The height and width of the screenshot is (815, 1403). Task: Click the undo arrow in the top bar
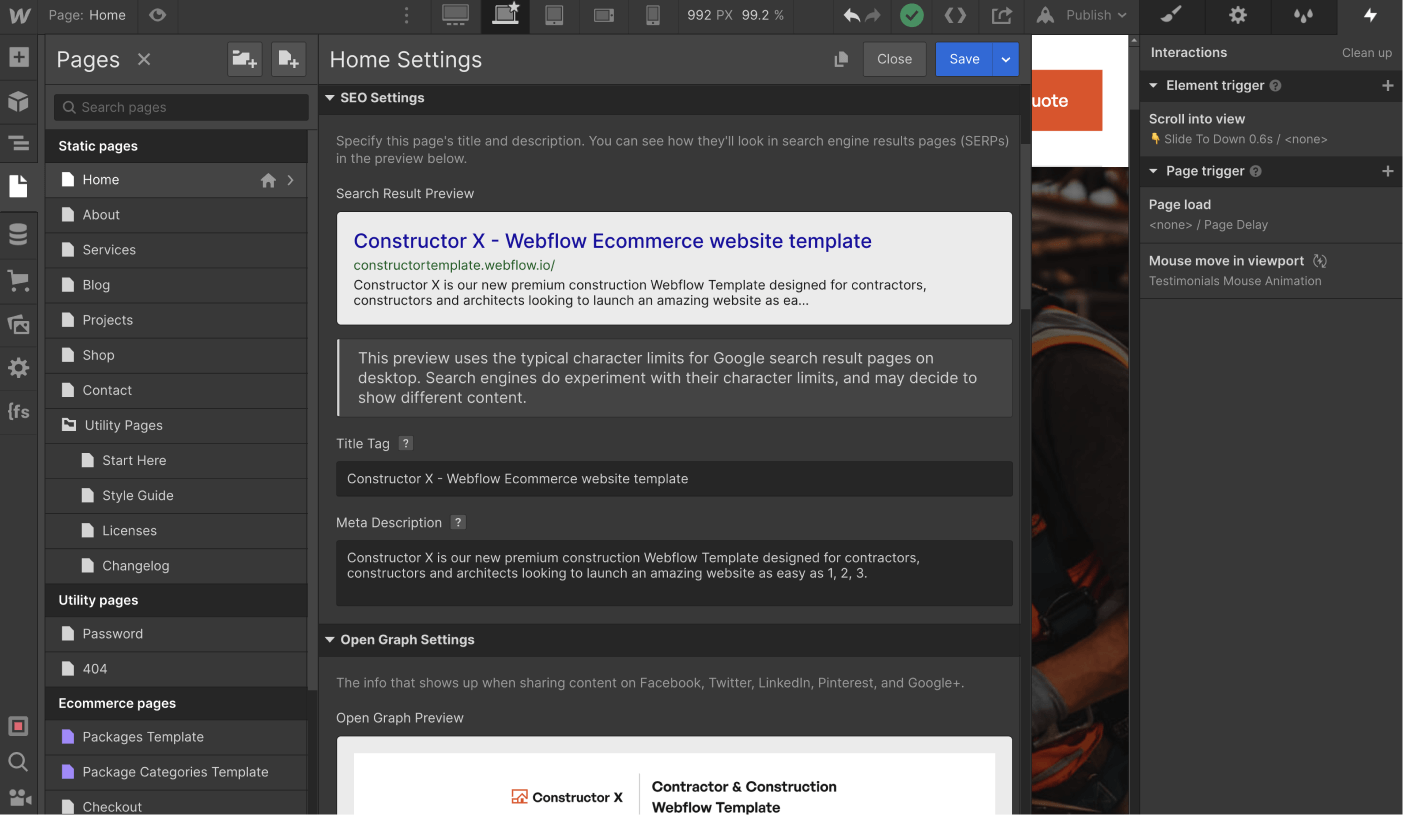coord(851,15)
